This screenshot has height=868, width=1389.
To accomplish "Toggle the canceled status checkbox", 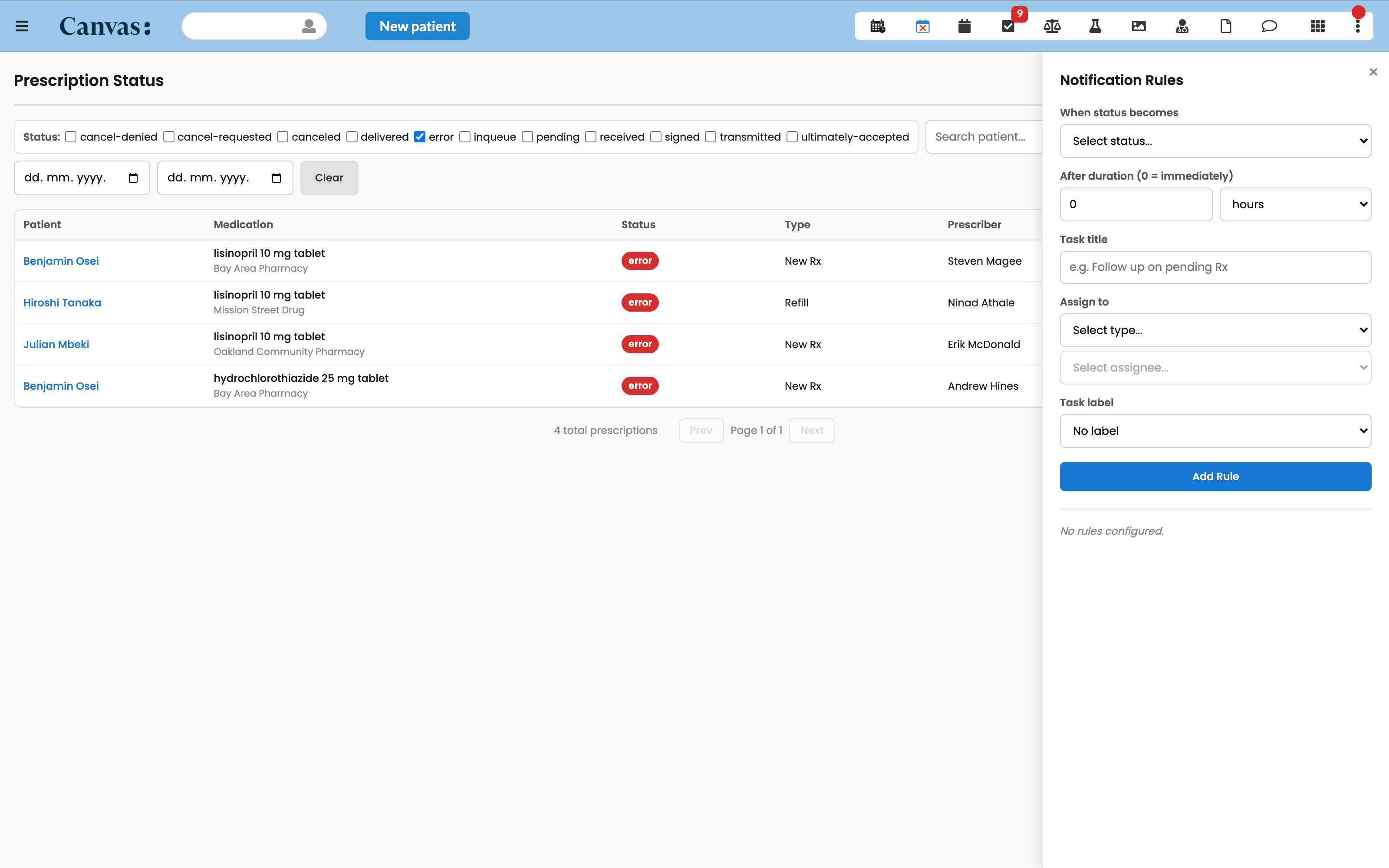I will coord(283,137).
